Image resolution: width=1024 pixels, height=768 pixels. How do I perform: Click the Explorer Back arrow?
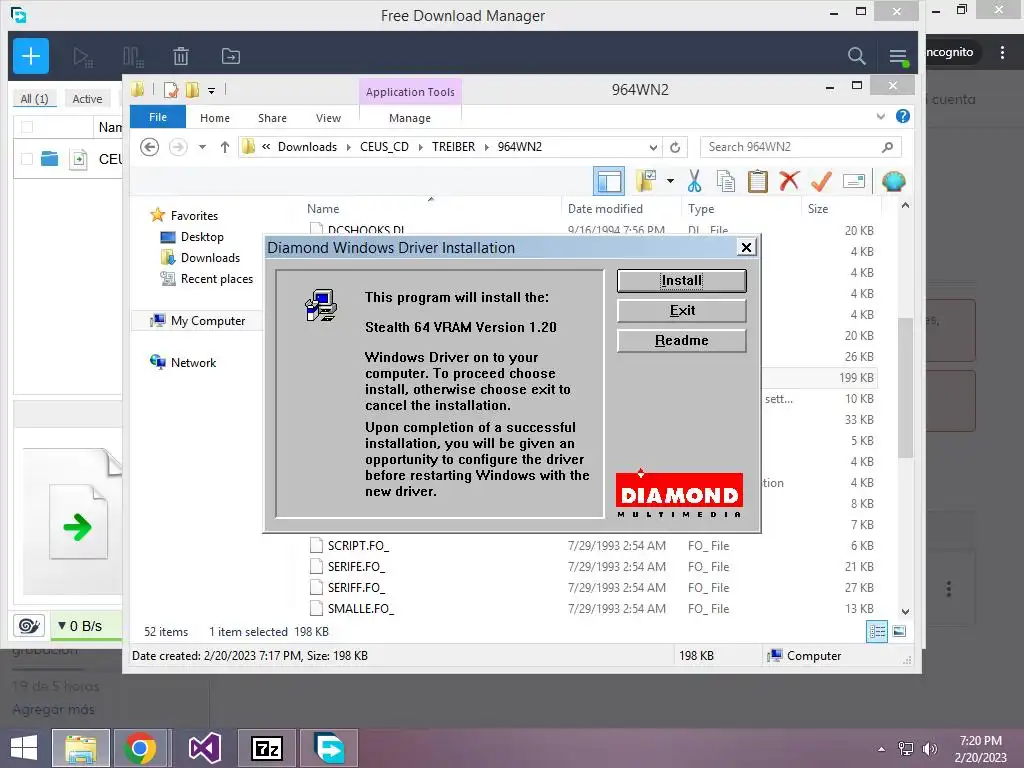point(150,147)
